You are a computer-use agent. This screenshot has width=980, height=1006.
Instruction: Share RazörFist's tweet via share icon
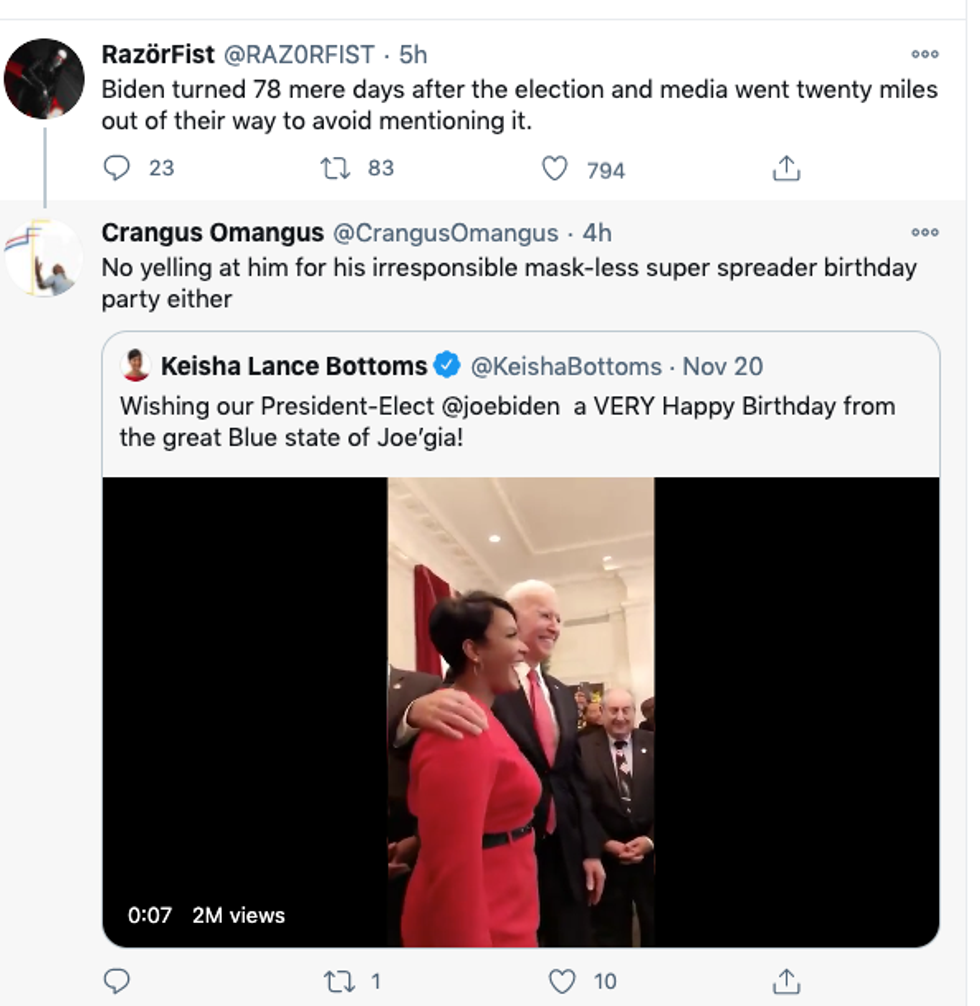[x=787, y=169]
